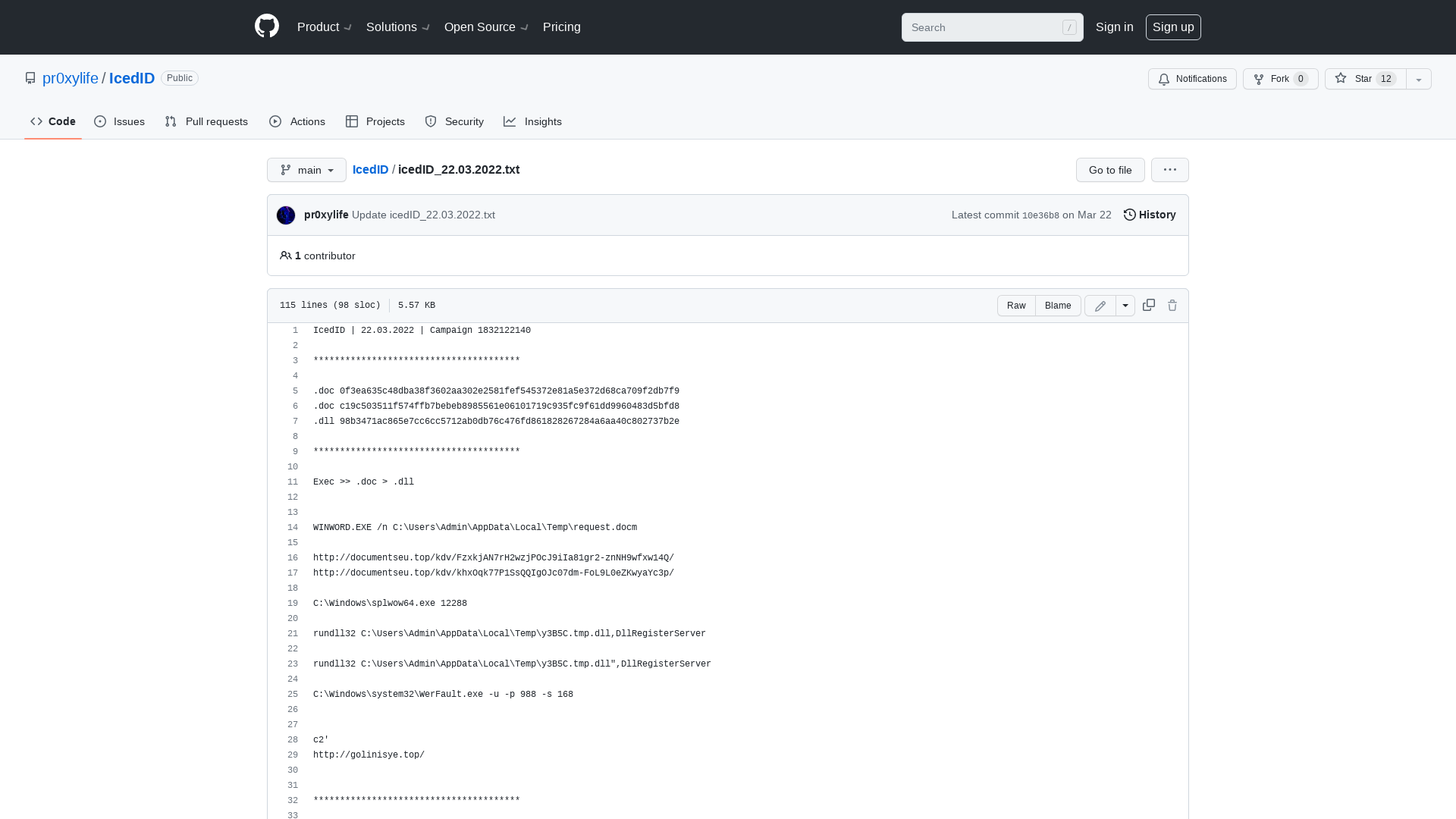The width and height of the screenshot is (1456, 819).
Task: Switch to the Actions tab
Action: coord(297,121)
